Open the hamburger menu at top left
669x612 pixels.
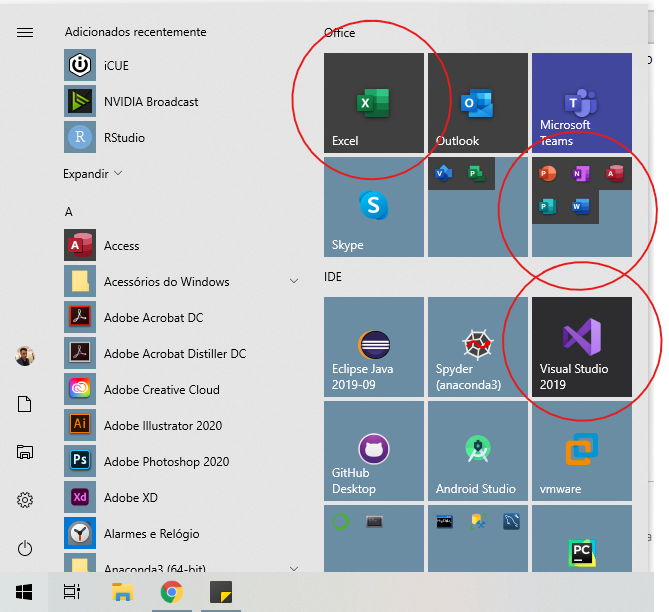[x=25, y=32]
